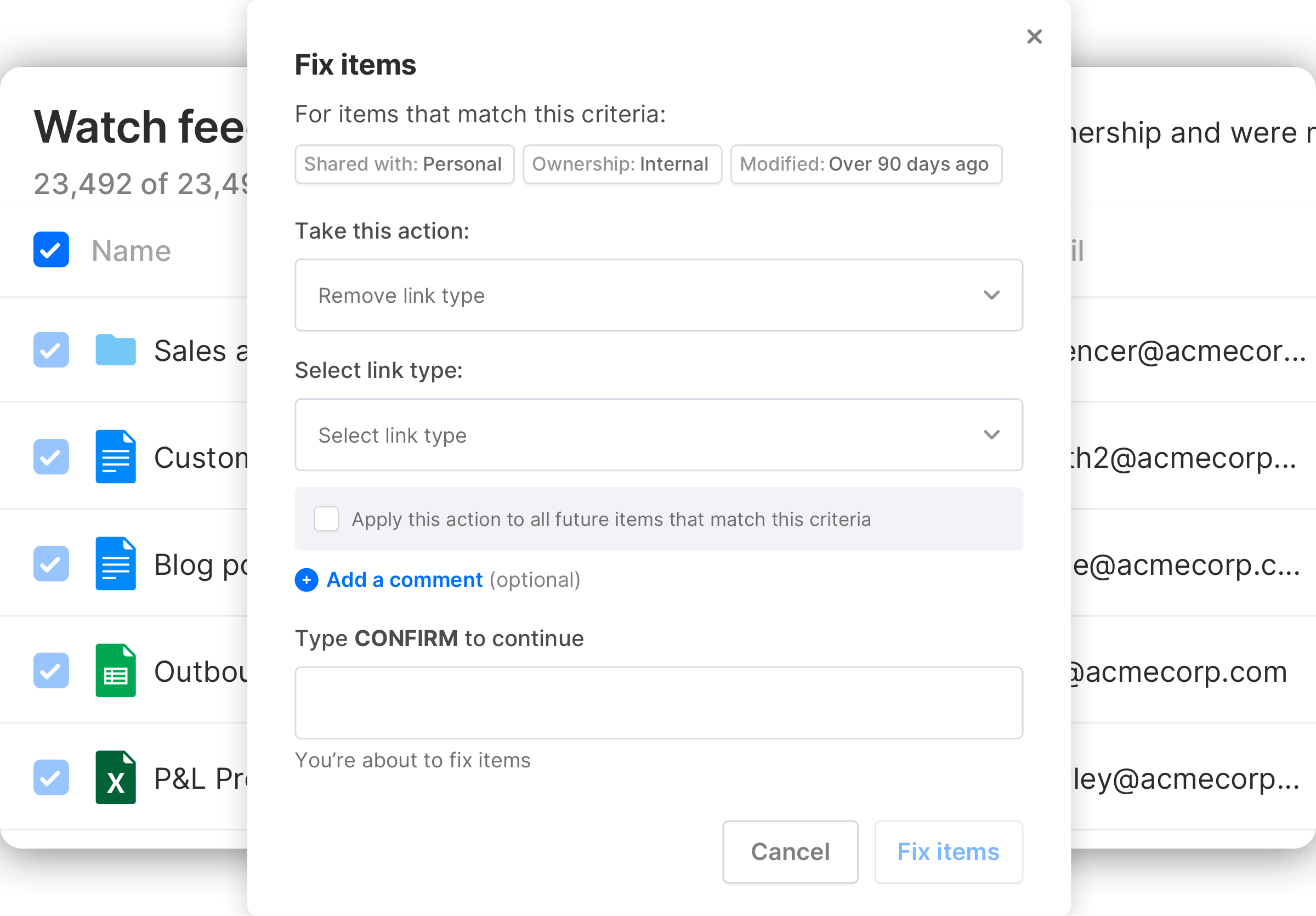1316x916 pixels.
Task: Close the Fix items dialog
Action: pos(1034,37)
